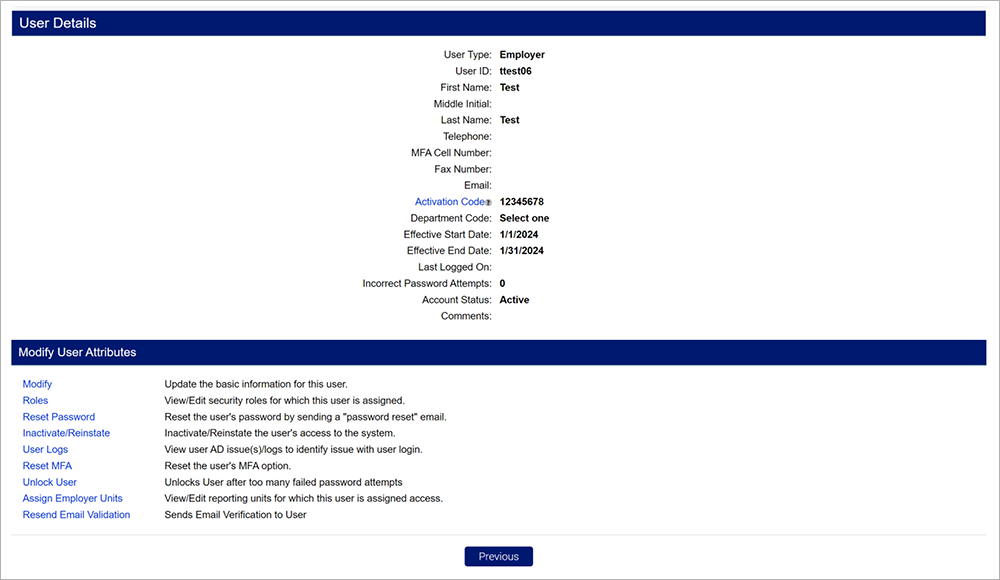The image size is (1000, 580).
Task: Choose the Unlock User link
Action: click(x=50, y=482)
